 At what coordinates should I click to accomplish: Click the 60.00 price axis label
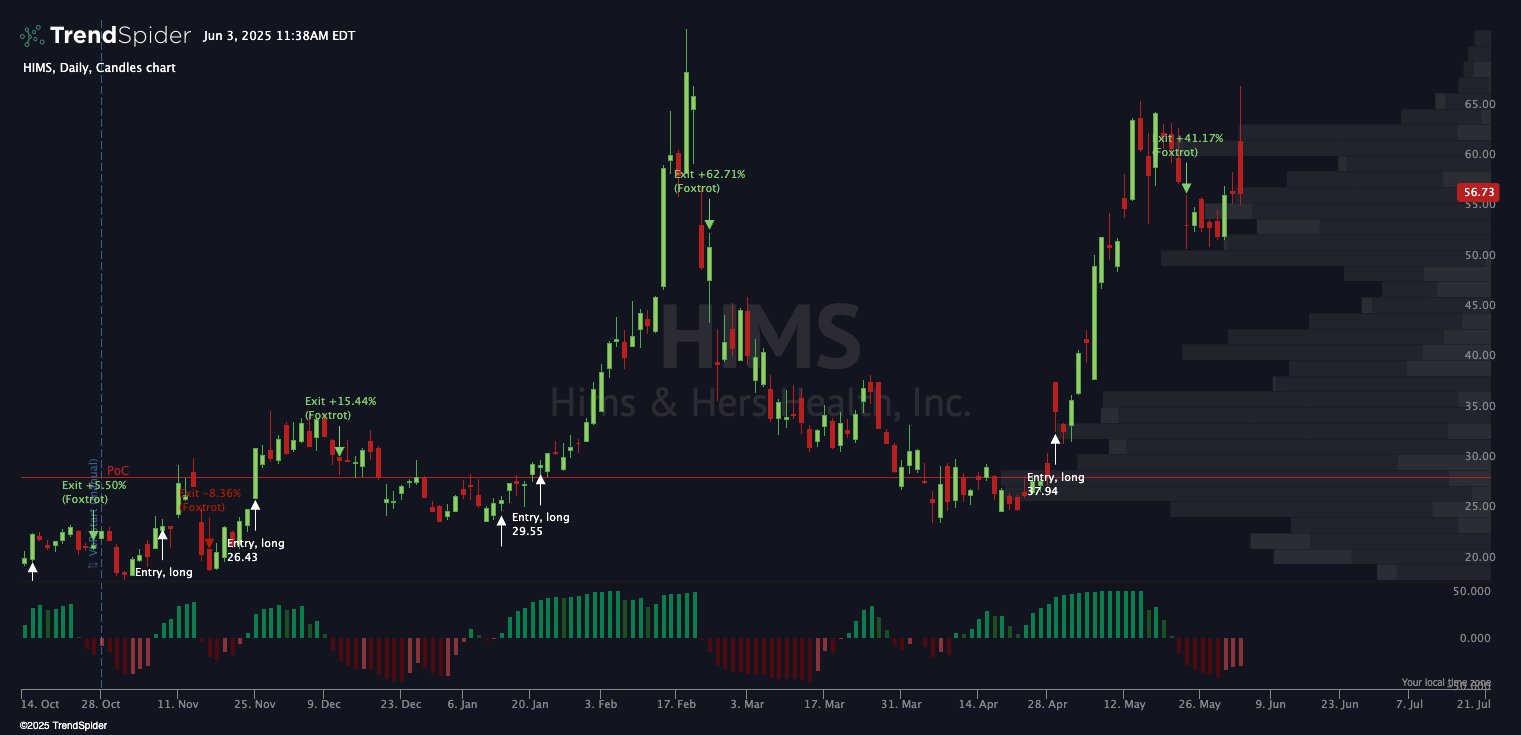[x=1479, y=154]
